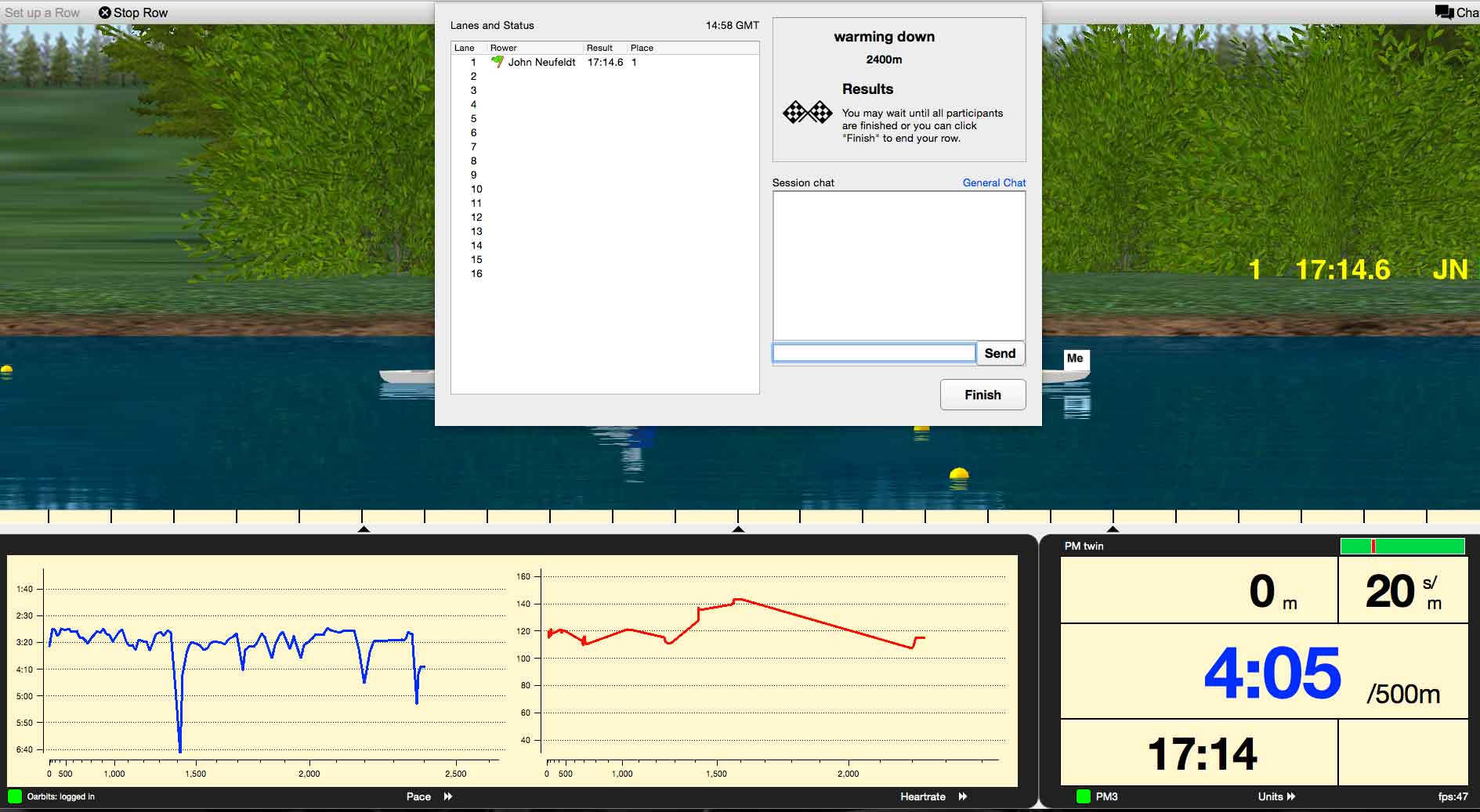This screenshot has height=812, width=1480.
Task: Click the Oarbits logged in green indicator
Action: (15, 796)
